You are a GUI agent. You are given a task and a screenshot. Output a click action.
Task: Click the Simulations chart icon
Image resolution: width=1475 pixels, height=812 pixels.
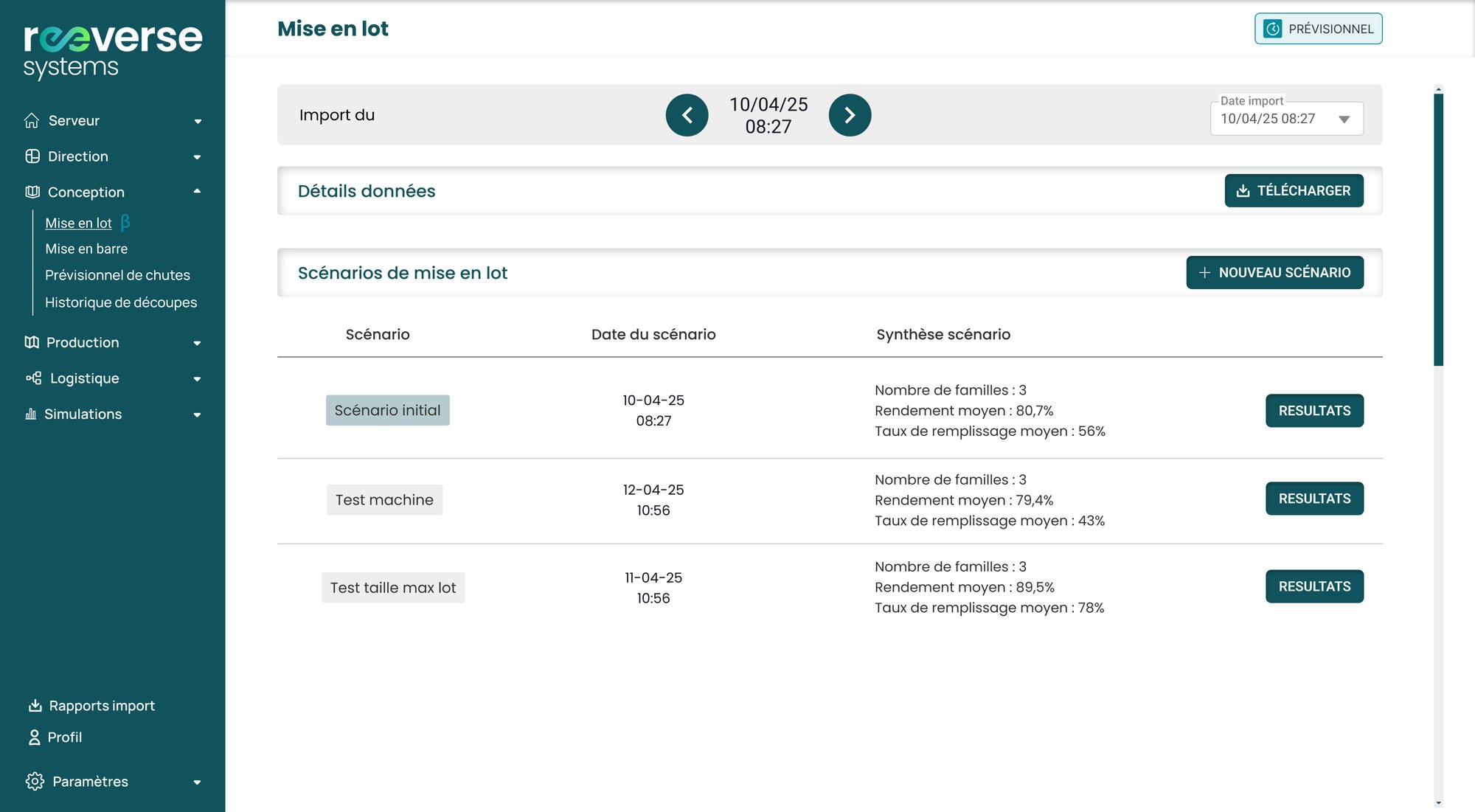pyautogui.click(x=30, y=414)
